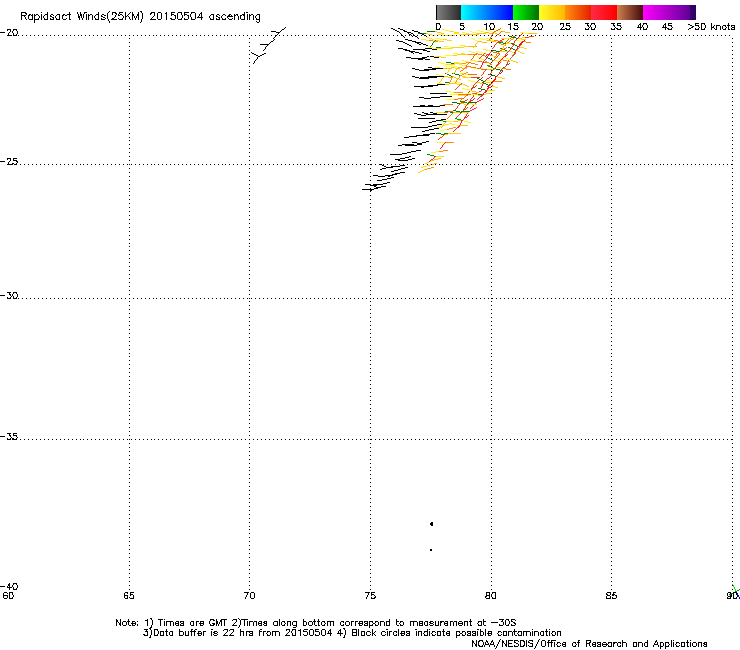Image resolution: width=740 pixels, height=650 pixels.
Task: Click the '85' longitude axis label
Action: coord(611,596)
